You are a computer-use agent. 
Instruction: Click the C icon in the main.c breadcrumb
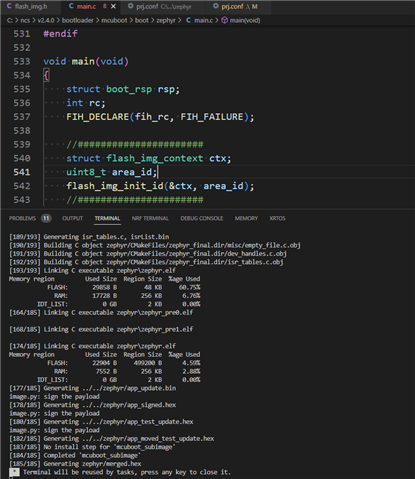coord(188,20)
